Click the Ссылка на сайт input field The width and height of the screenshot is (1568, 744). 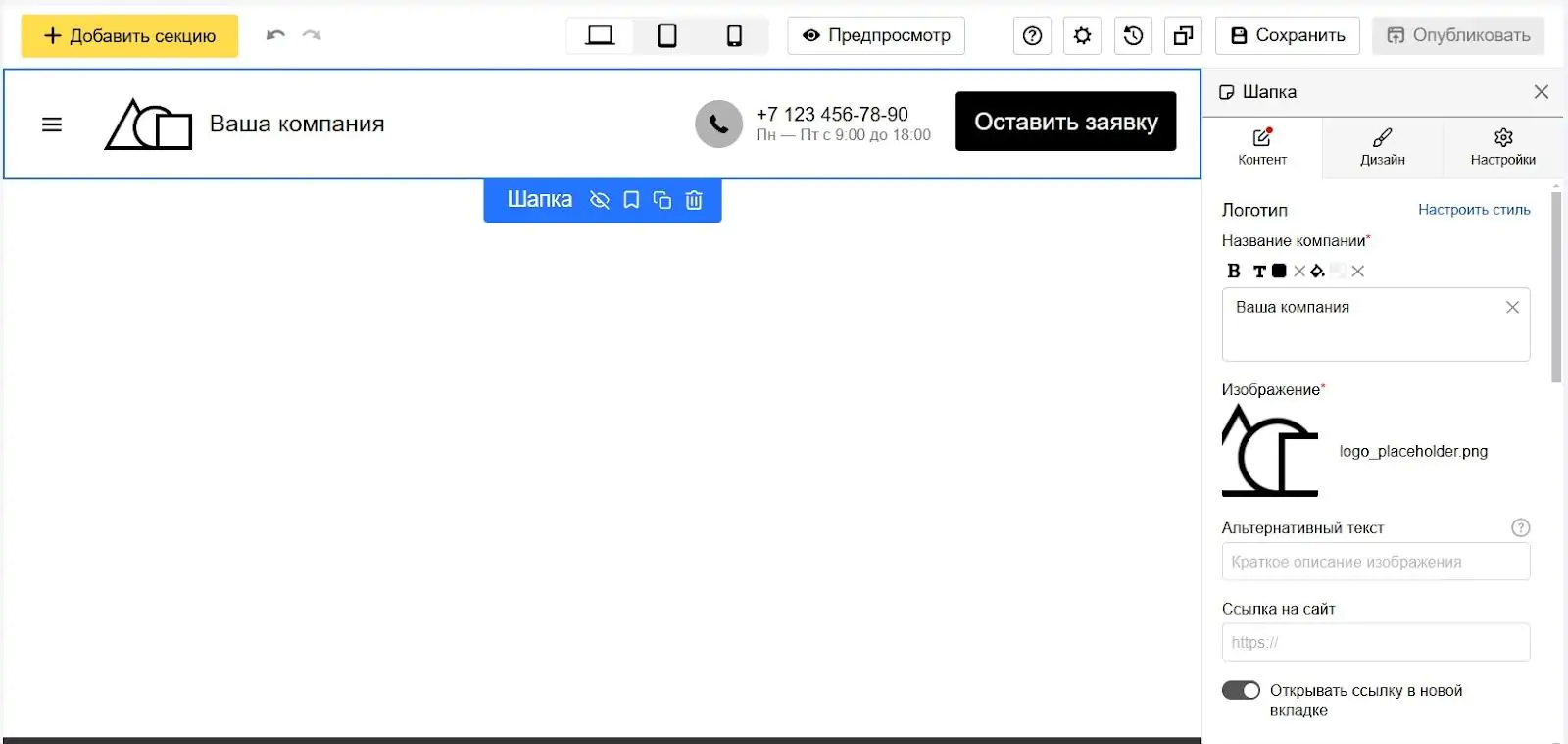(1376, 642)
